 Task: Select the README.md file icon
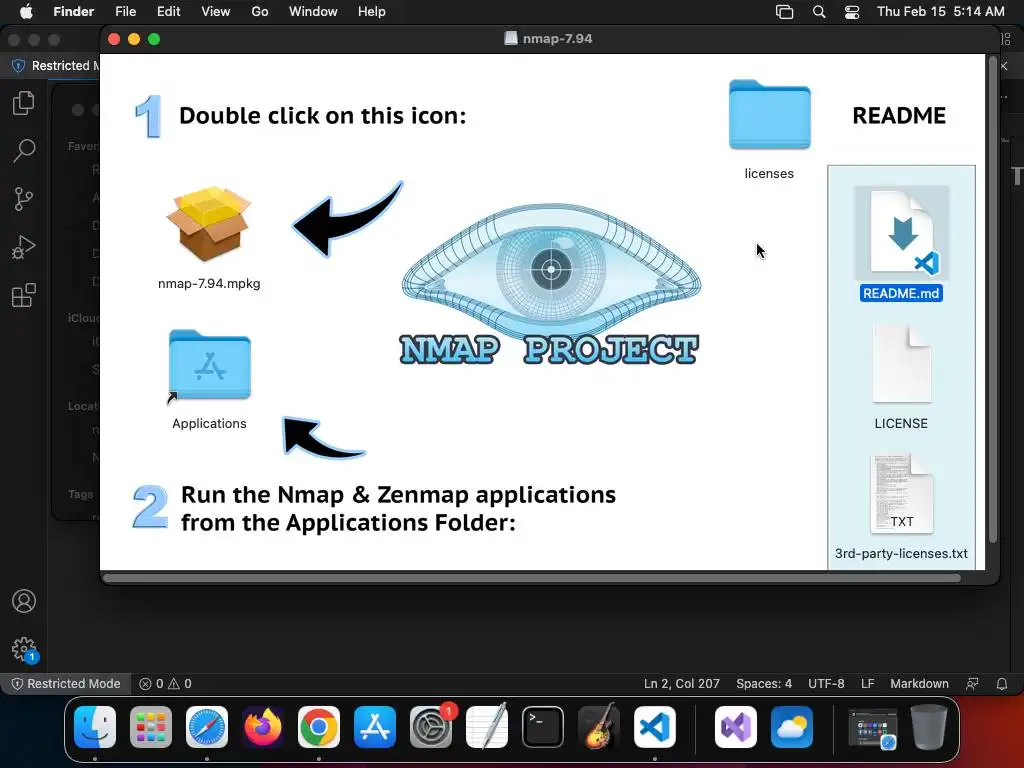(901, 232)
